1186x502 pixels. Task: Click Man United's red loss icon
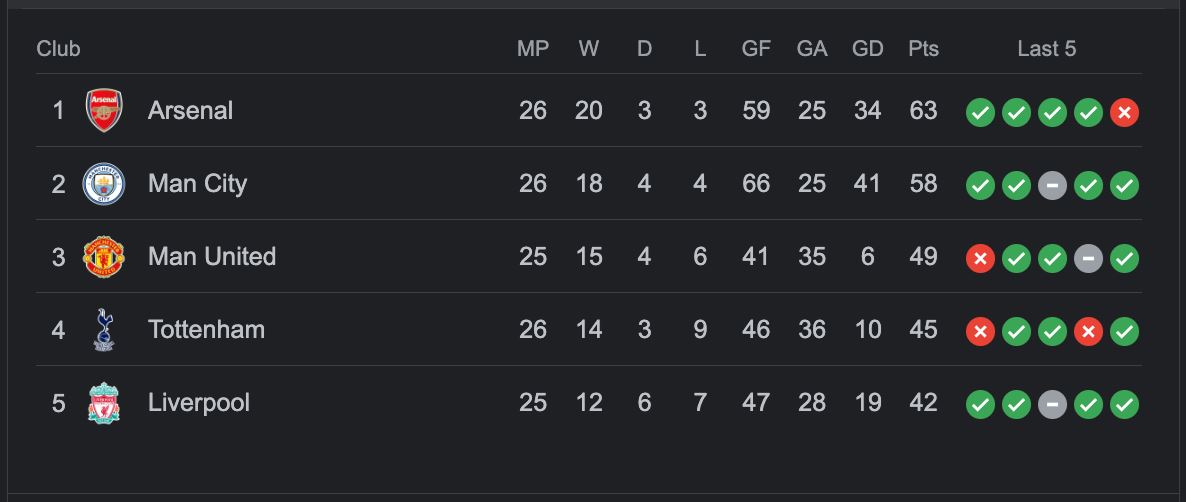coord(980,258)
